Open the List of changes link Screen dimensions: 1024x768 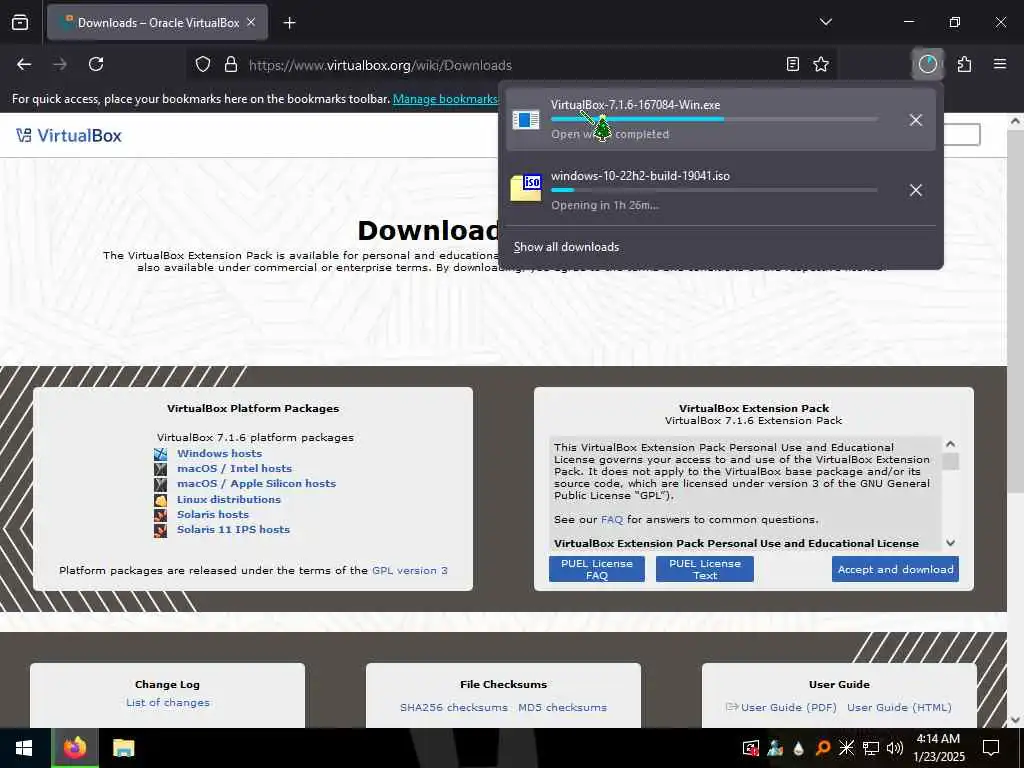168,702
